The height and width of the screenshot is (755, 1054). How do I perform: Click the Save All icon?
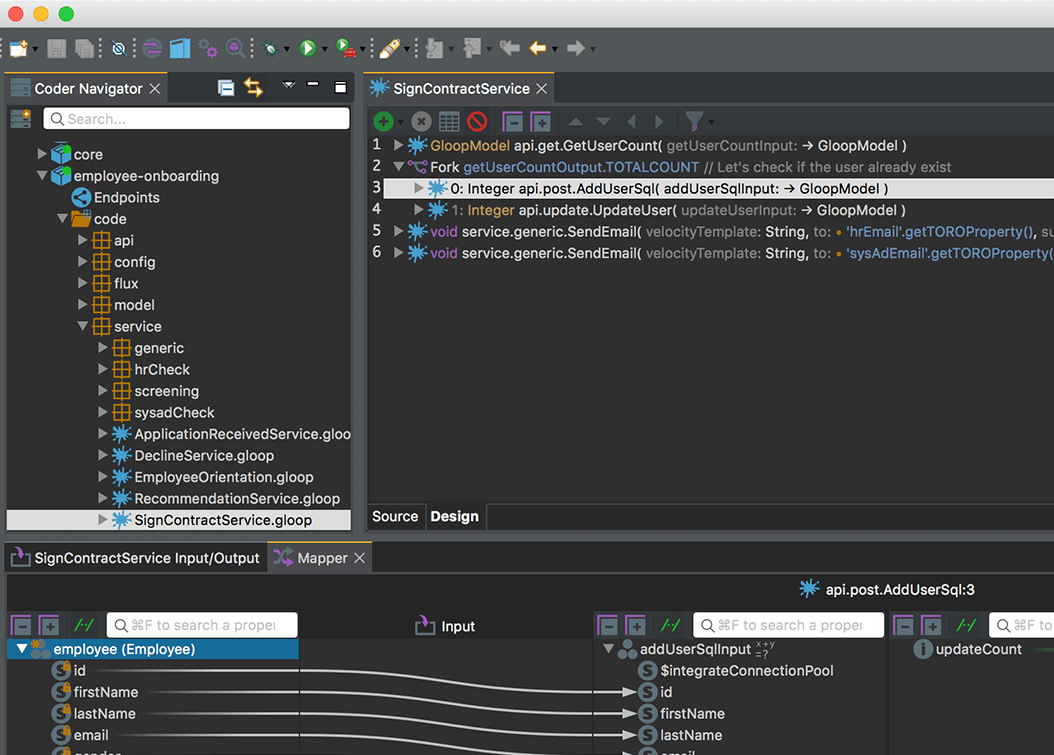click(85, 48)
